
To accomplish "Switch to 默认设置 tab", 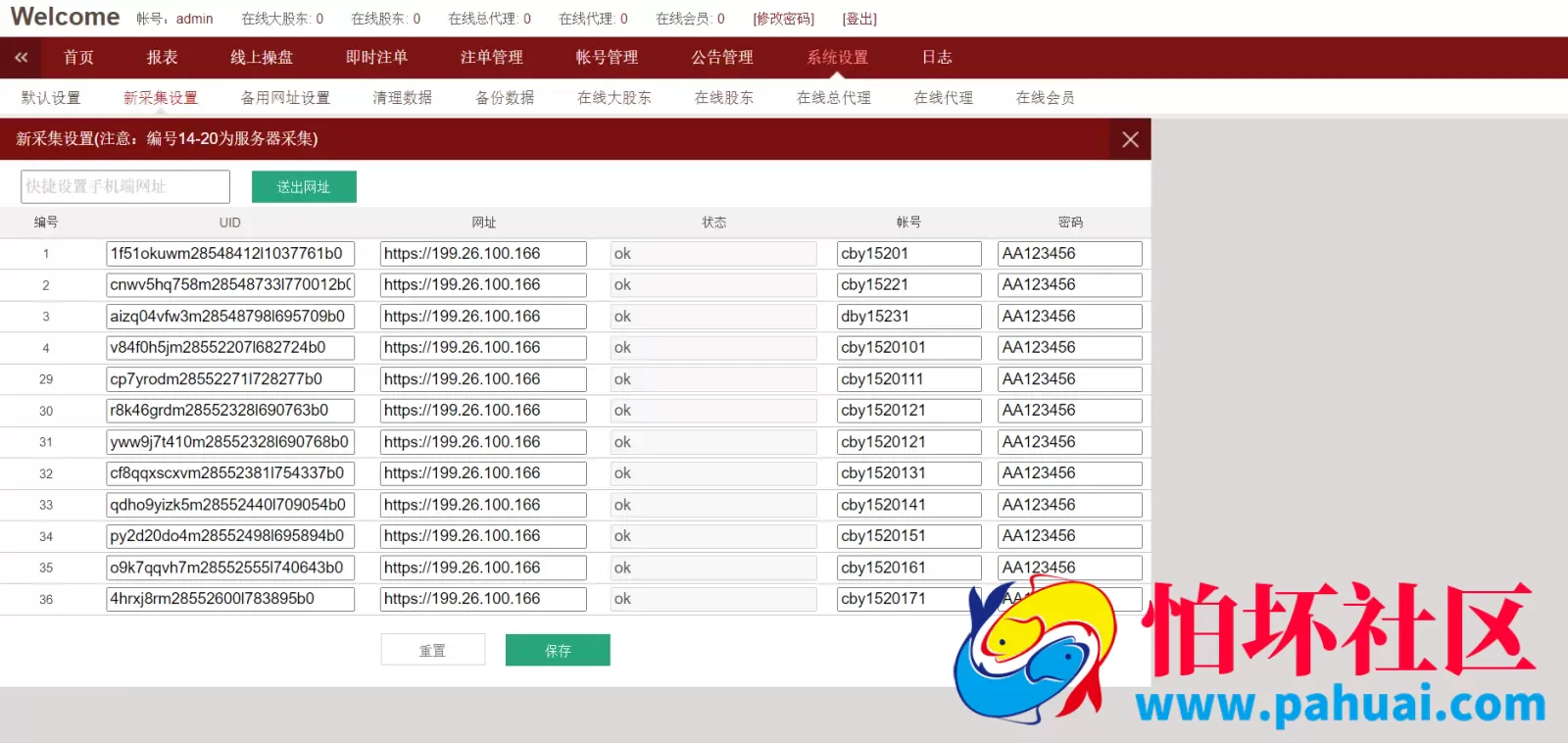I will pyautogui.click(x=51, y=98).
